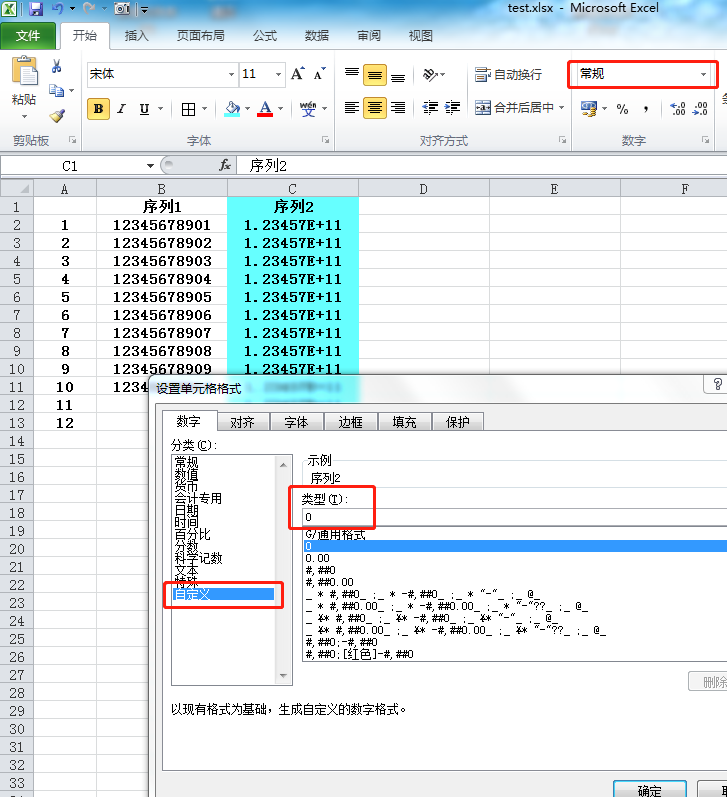Decrease indent
Screen dimensions: 727x797
pyautogui.click(x=430, y=108)
